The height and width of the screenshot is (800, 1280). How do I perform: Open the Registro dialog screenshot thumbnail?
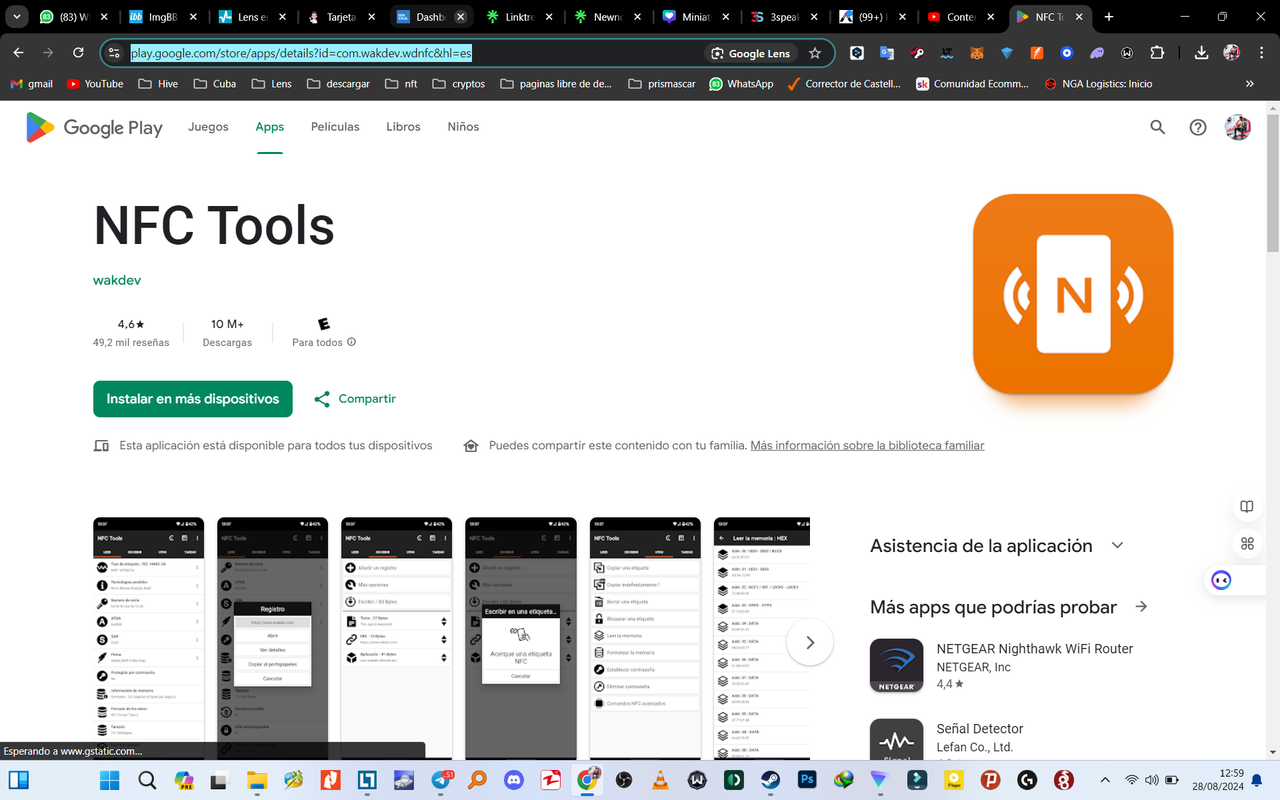click(x=272, y=638)
